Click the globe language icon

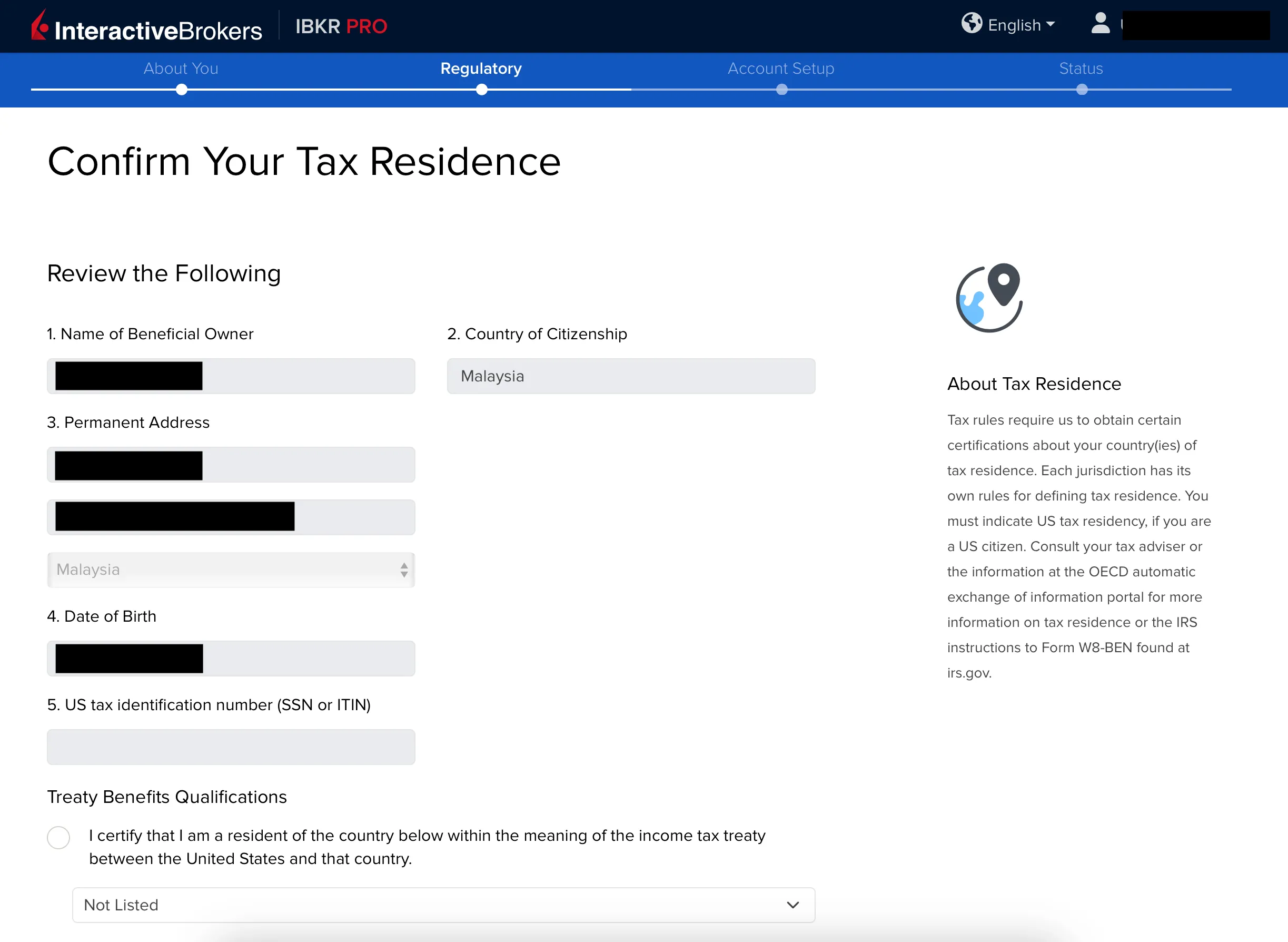(972, 23)
